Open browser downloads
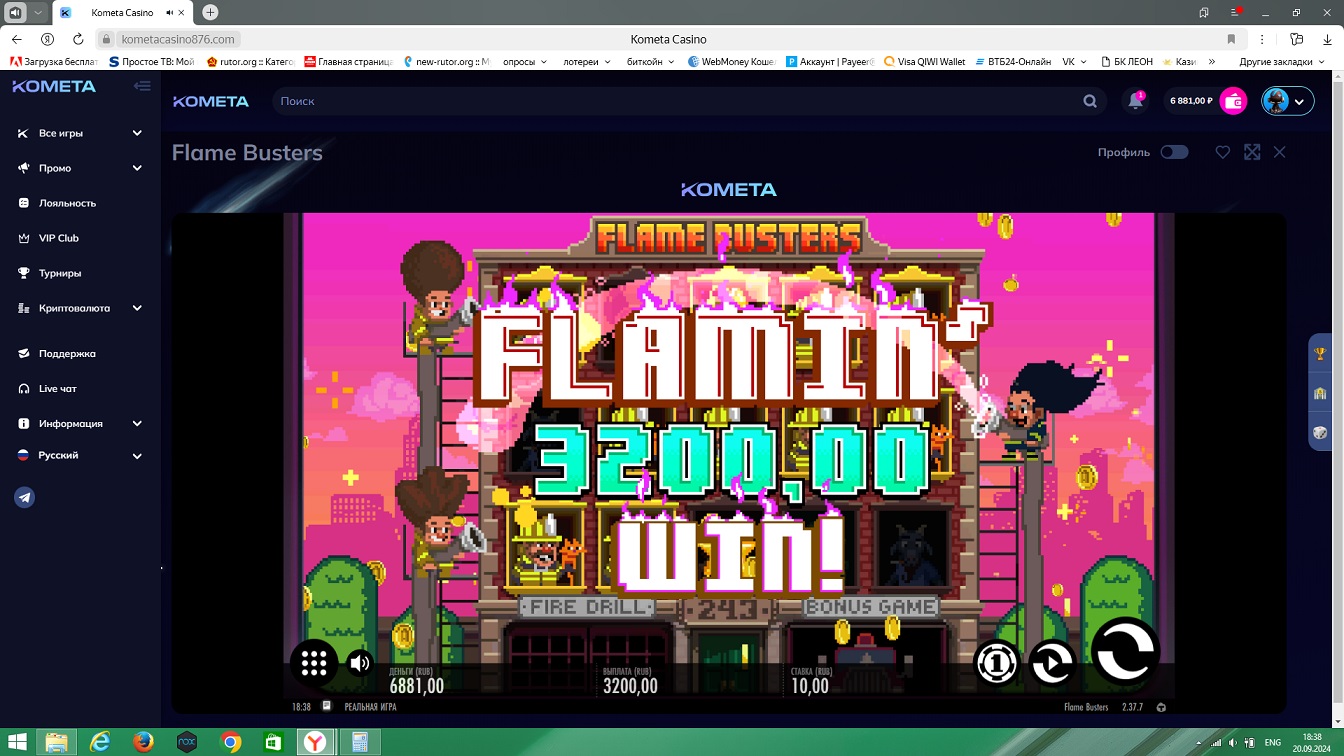Screen dimensions: 1344x756 tap(1325, 39)
